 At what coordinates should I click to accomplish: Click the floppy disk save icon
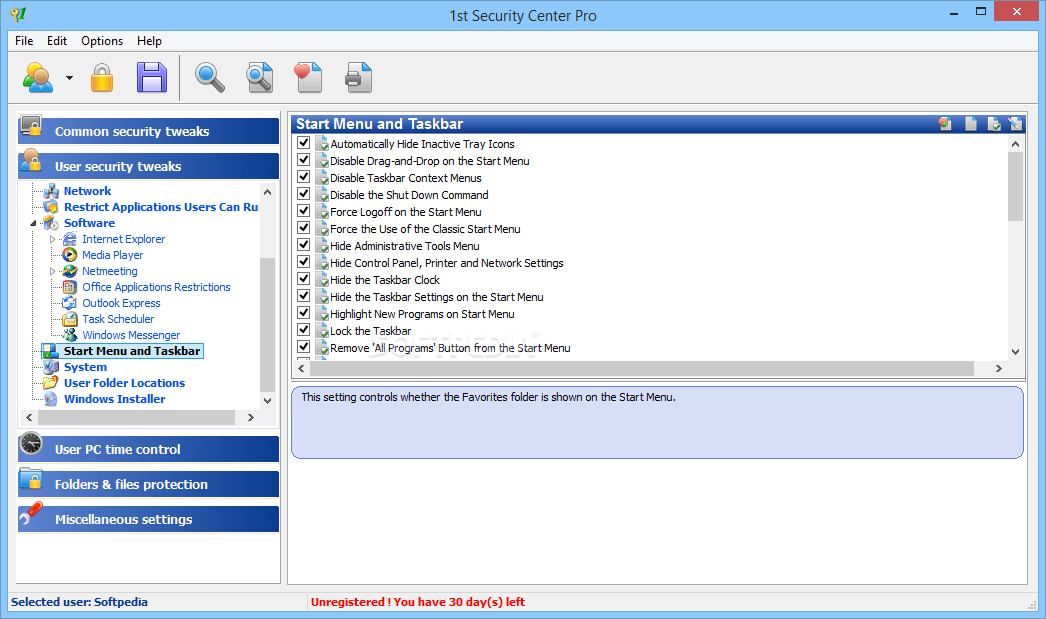(x=152, y=77)
